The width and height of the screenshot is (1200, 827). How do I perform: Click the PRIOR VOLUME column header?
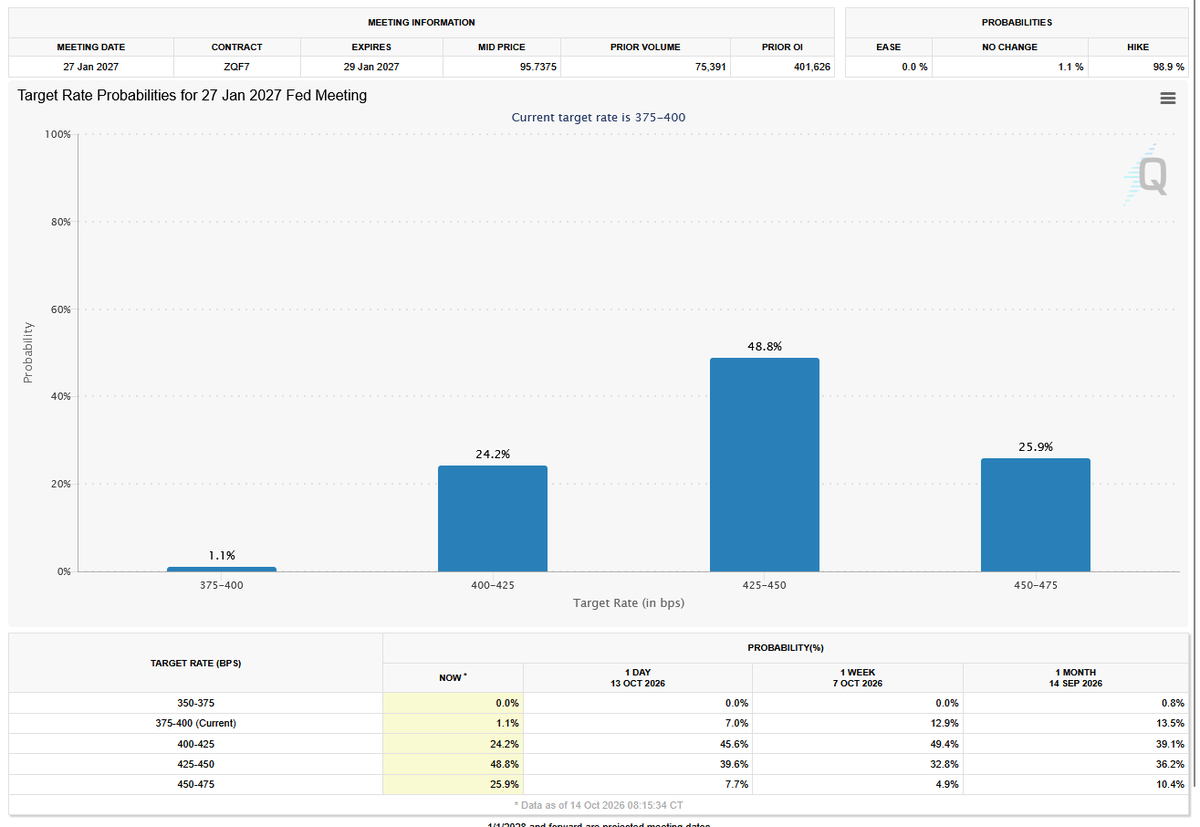pyautogui.click(x=645, y=47)
